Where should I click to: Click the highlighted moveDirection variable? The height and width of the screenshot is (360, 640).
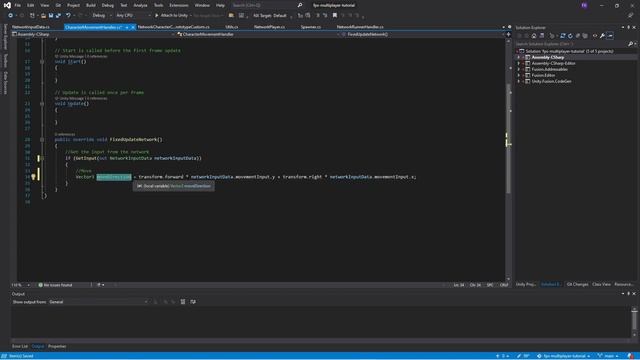point(114,177)
